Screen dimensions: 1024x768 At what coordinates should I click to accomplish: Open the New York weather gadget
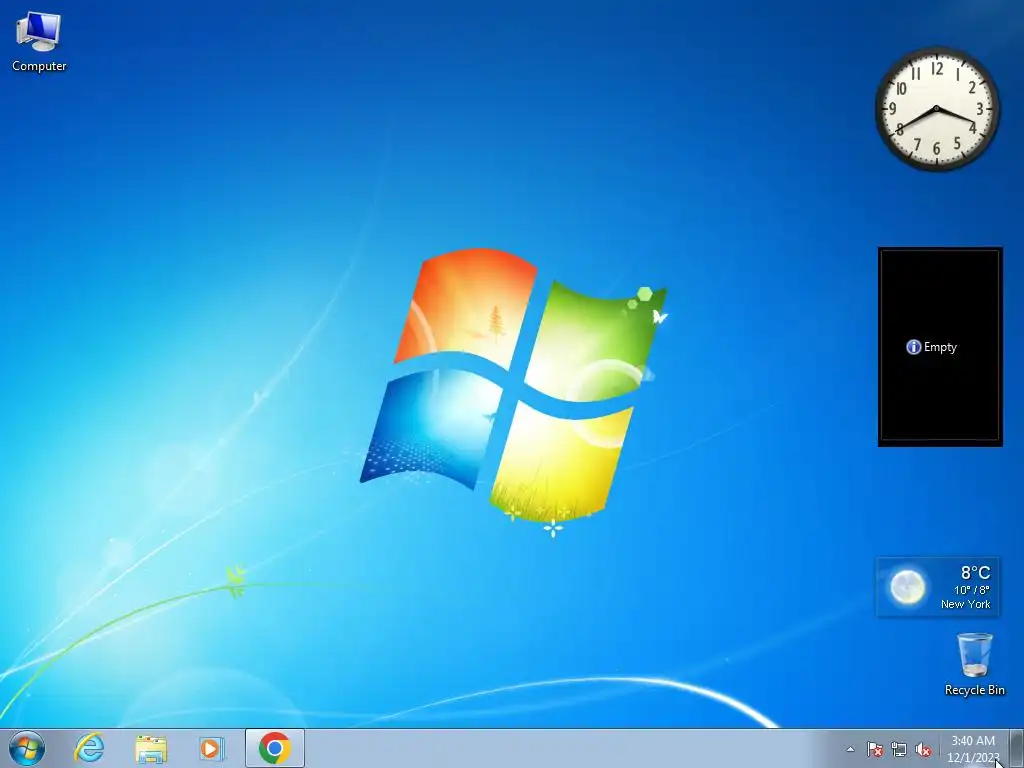click(x=937, y=586)
